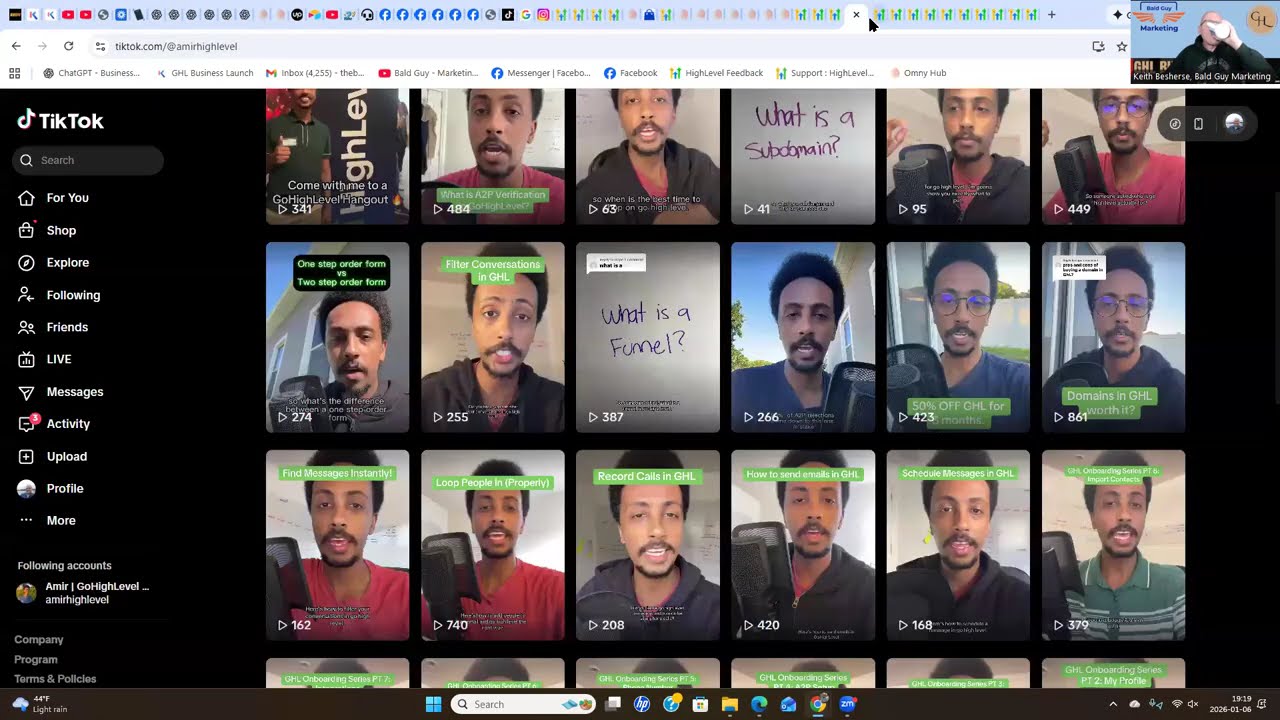Play the How to send emails video
1280x720 pixels.
(803, 545)
